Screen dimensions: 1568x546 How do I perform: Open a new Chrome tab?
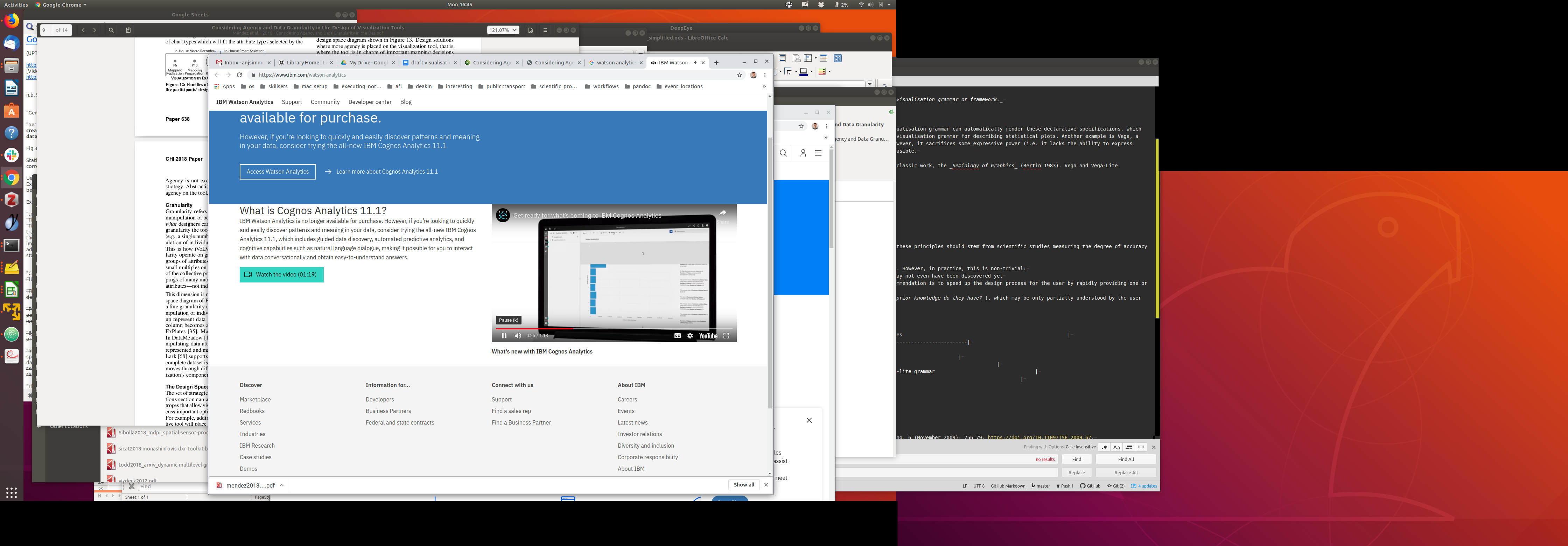[x=716, y=63]
